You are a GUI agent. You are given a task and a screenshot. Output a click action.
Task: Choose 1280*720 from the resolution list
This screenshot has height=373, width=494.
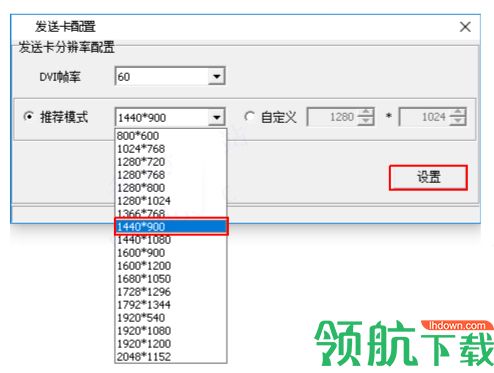tap(171, 162)
